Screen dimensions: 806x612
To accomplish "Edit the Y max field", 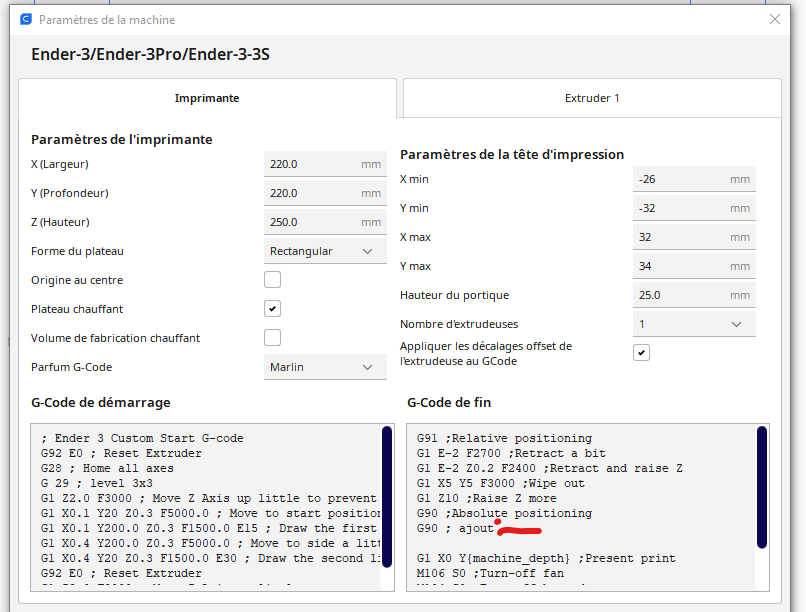I will click(694, 266).
